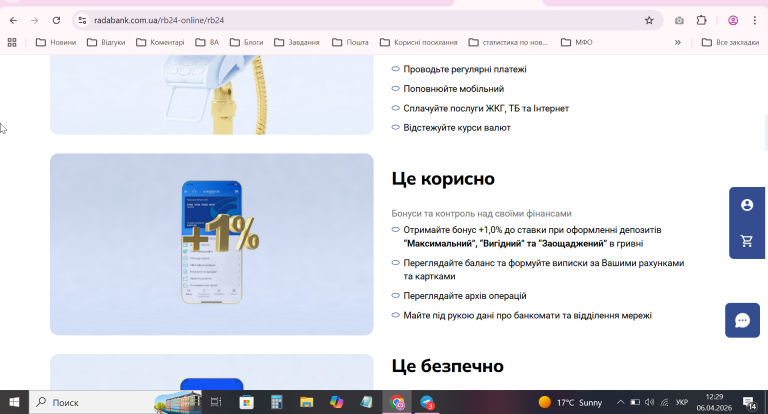
Task: Click text Проводьте регулярні платежі
Action: [465, 69]
